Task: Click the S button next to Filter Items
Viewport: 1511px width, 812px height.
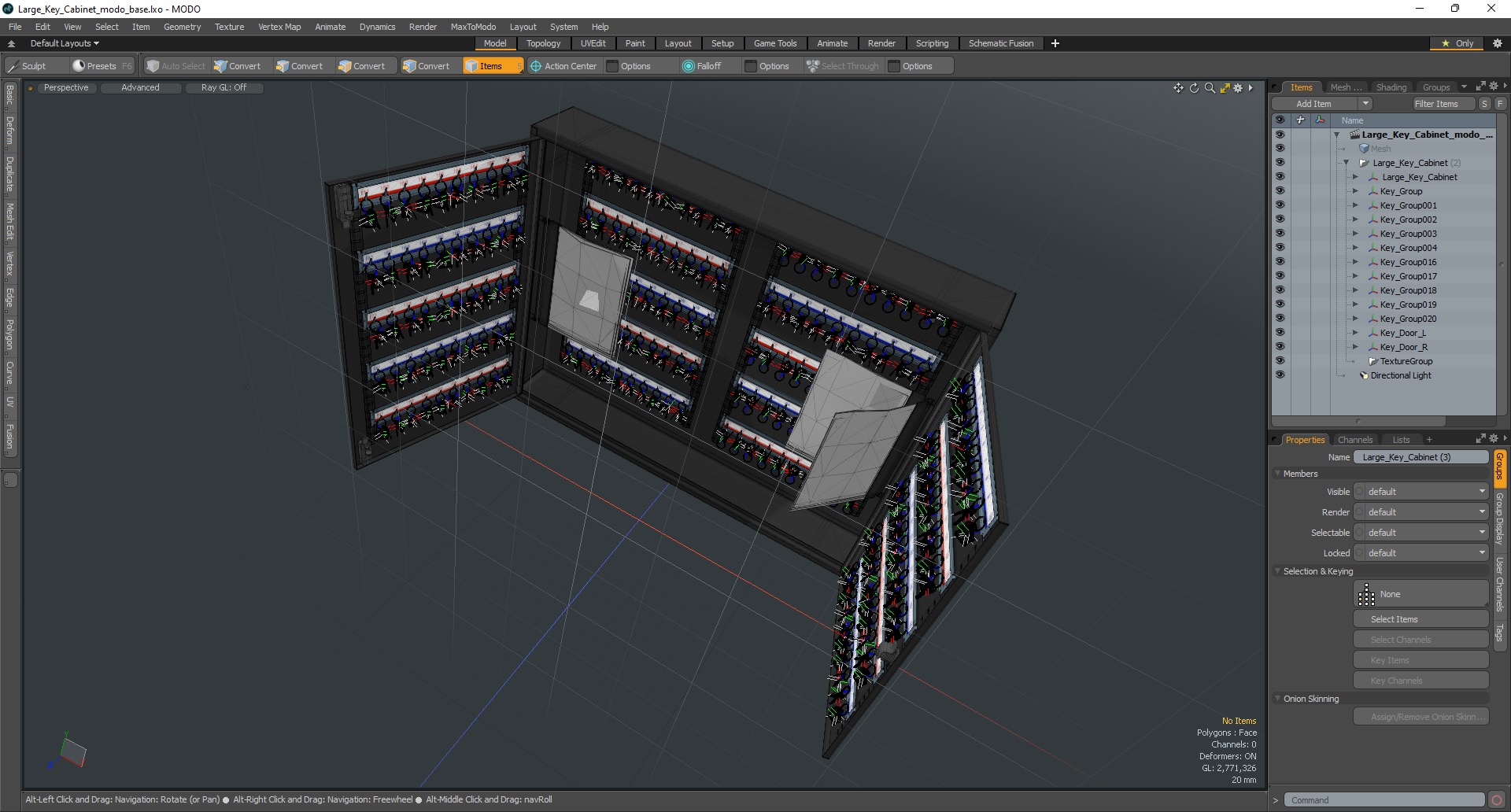Action: pyautogui.click(x=1484, y=104)
